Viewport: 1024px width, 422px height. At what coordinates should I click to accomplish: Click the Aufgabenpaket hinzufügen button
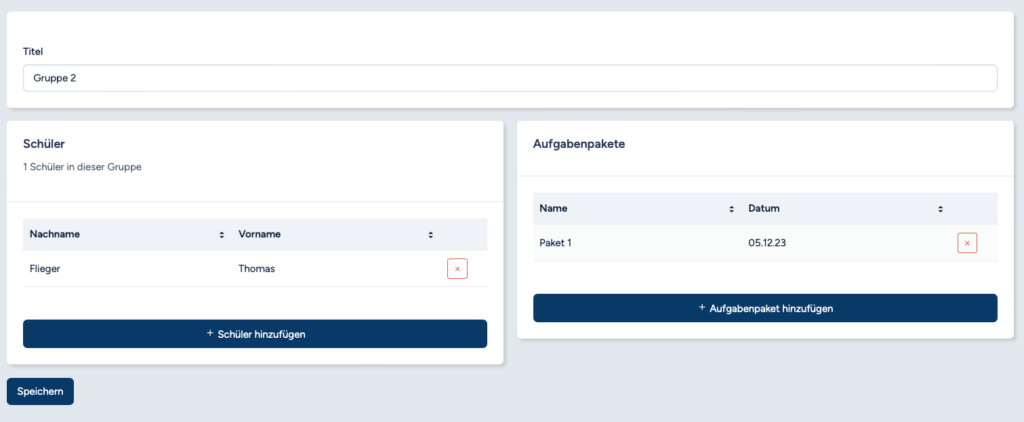tap(765, 308)
